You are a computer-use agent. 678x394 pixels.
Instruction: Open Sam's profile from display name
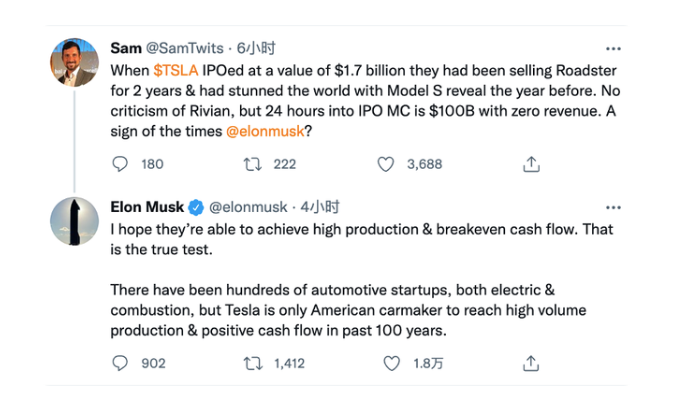coord(126,48)
